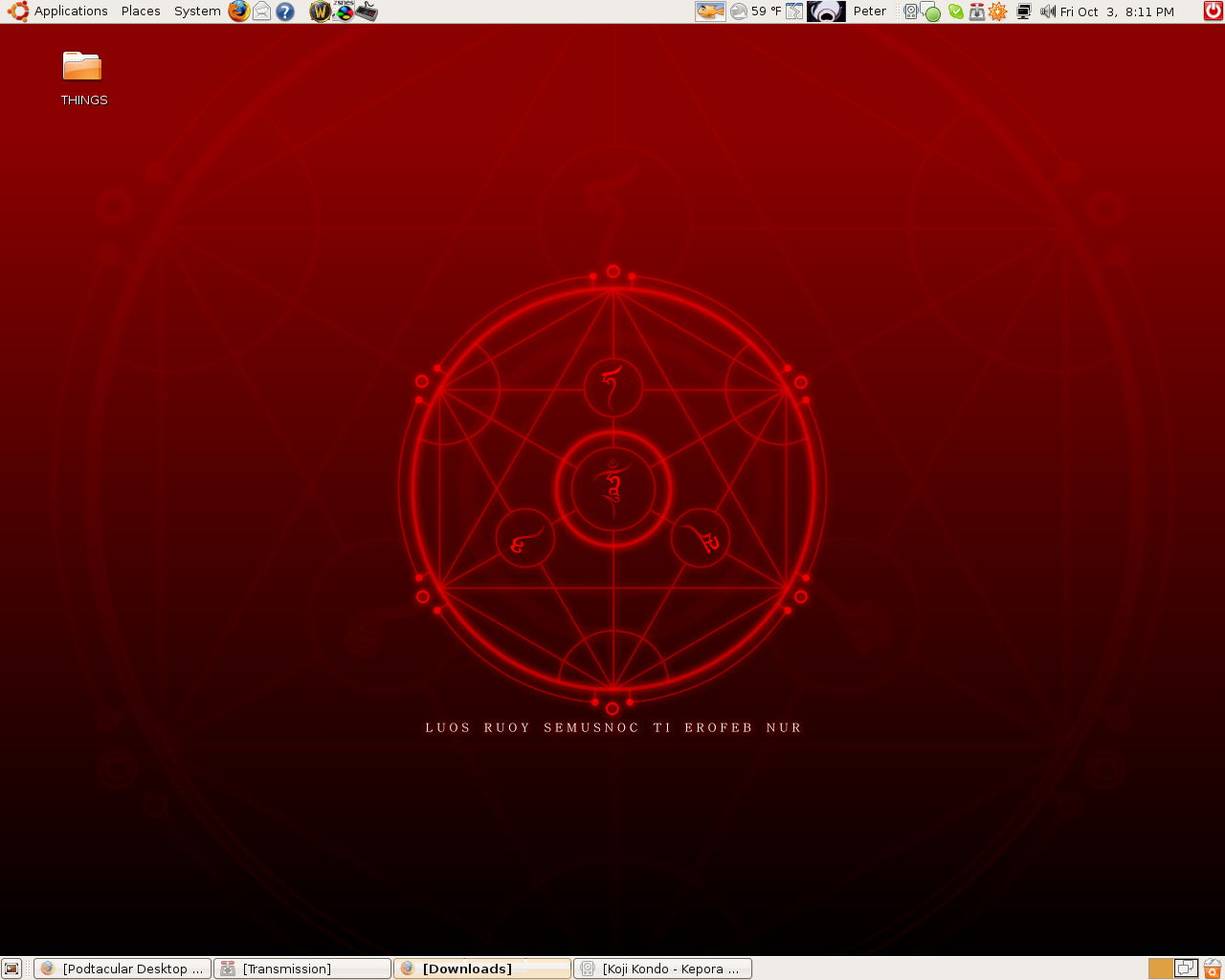1225x980 pixels.
Task: Click the eye applet image in panel
Action: coord(826,11)
